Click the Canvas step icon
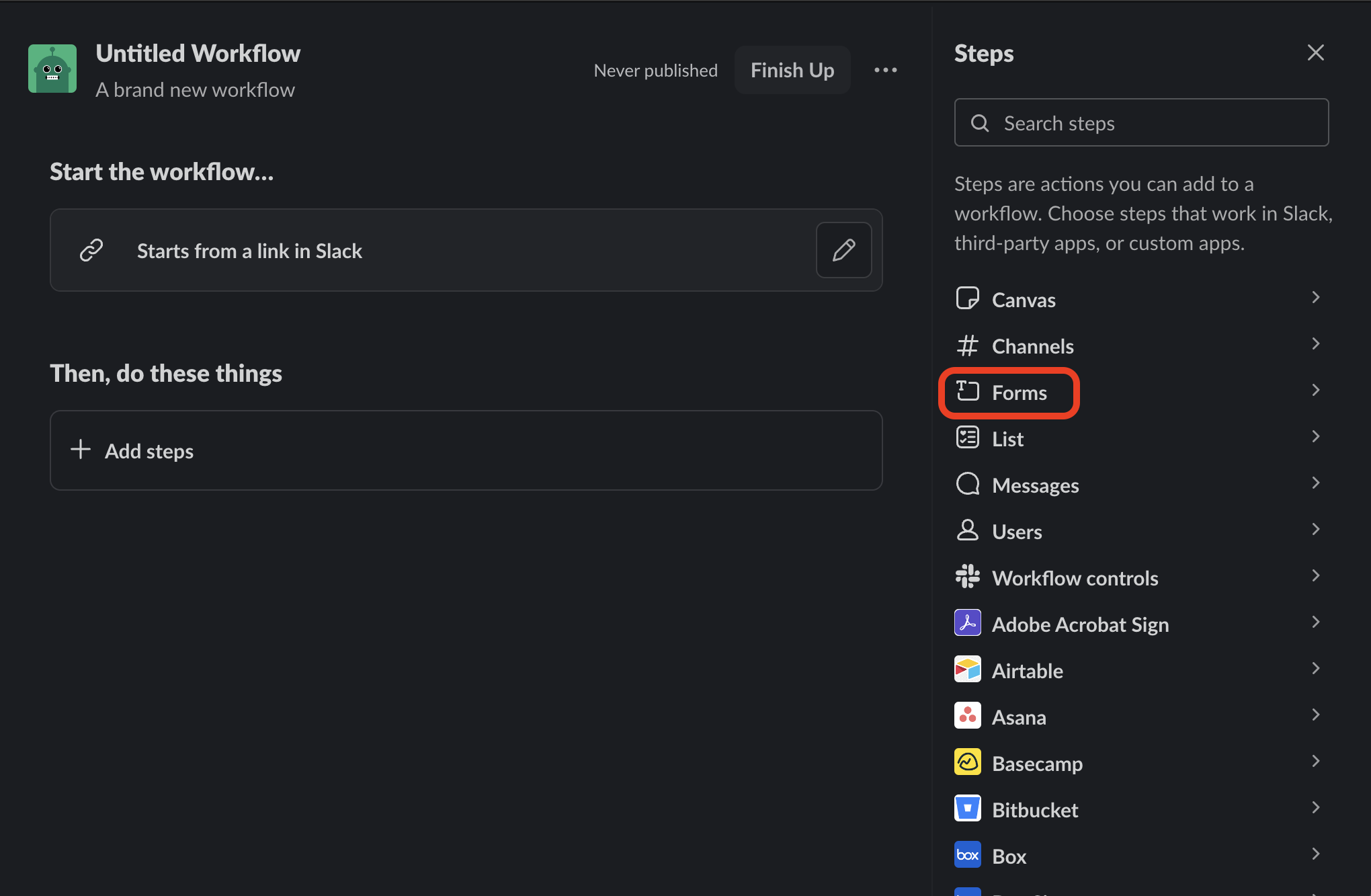1371x896 pixels. [x=967, y=298]
